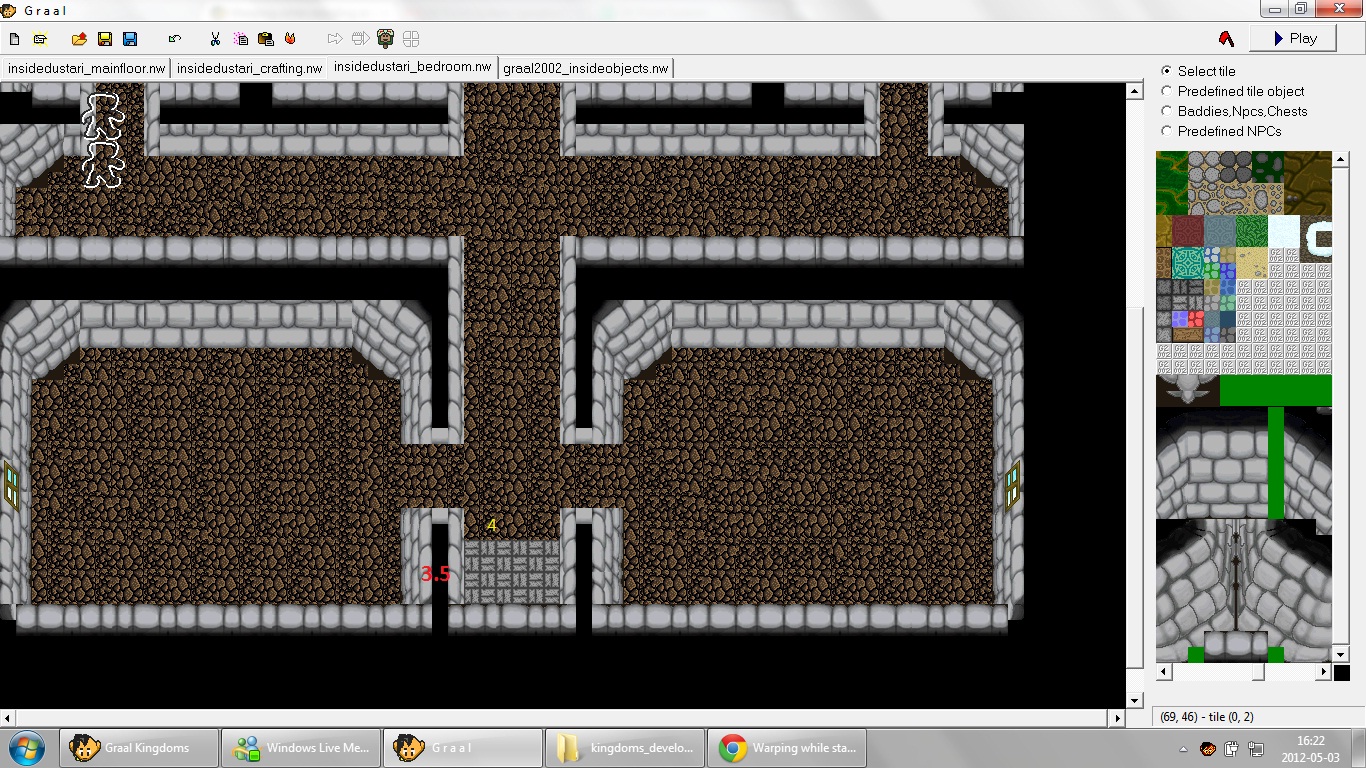Switch to insidedustari_crafting.nw tab
This screenshot has width=1366, height=768.
[x=249, y=69]
